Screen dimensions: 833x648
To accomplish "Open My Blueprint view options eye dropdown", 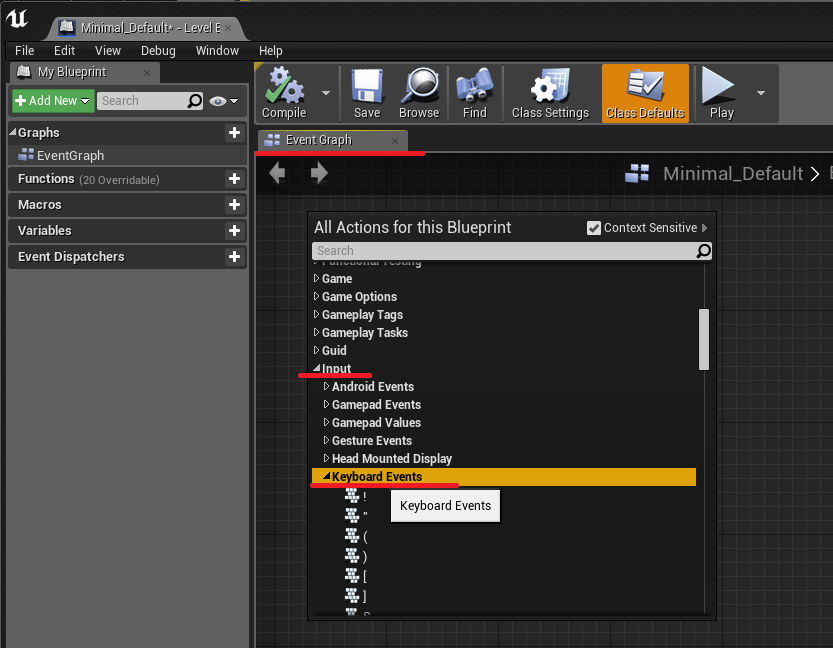I will [224, 100].
